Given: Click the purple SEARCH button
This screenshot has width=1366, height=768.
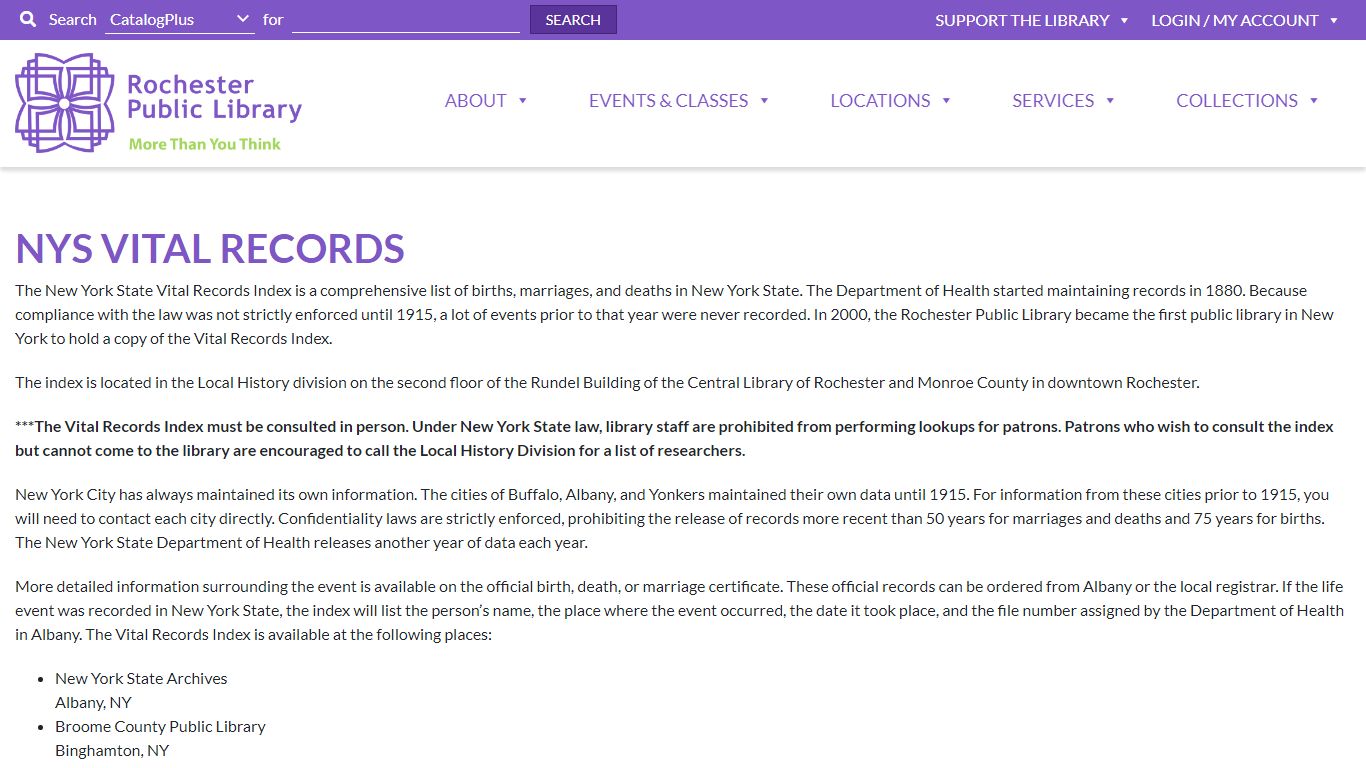Looking at the screenshot, I should [x=573, y=20].
